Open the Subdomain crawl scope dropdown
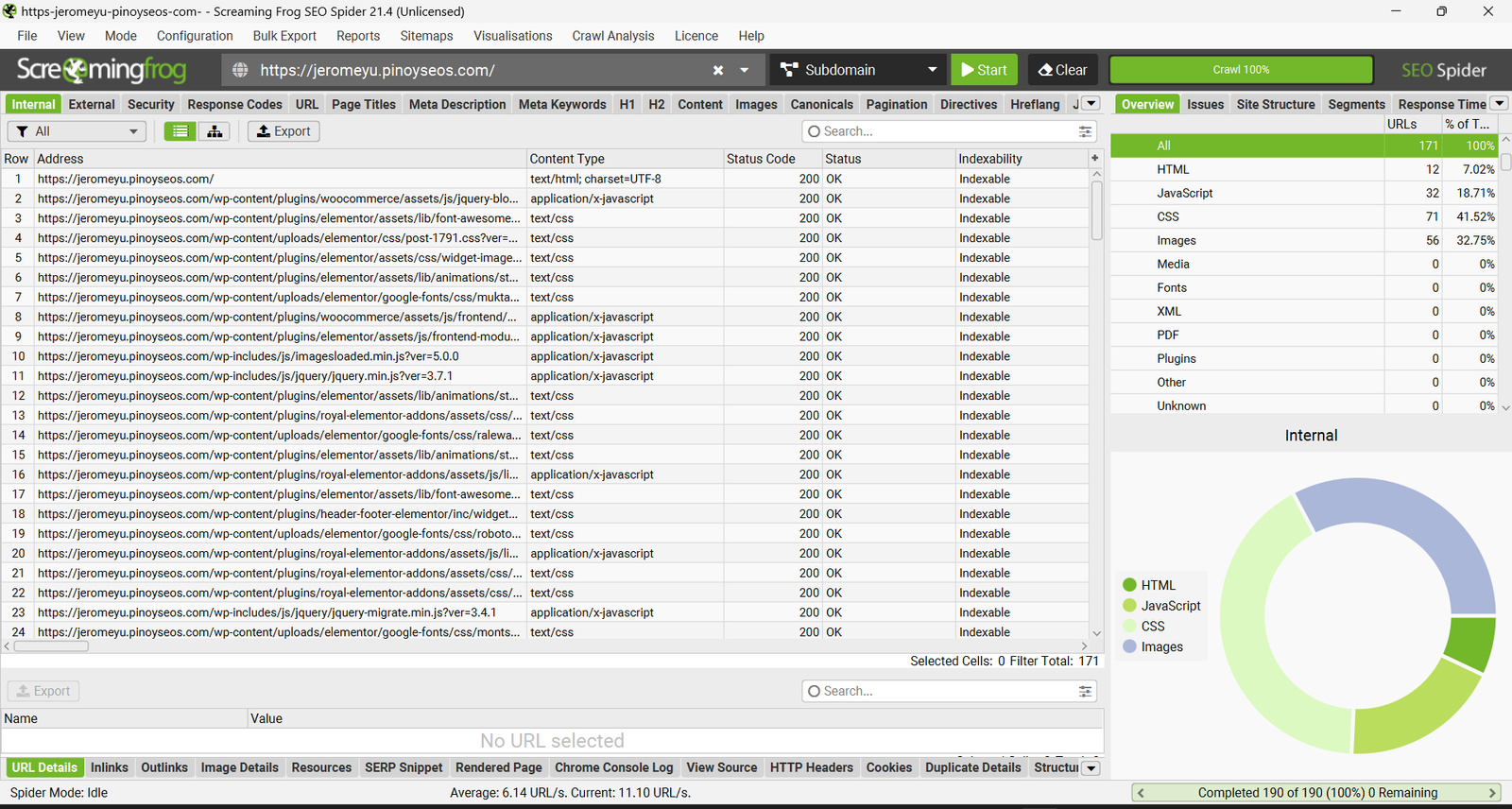Screen dimensions: 1512x809 [x=859, y=70]
